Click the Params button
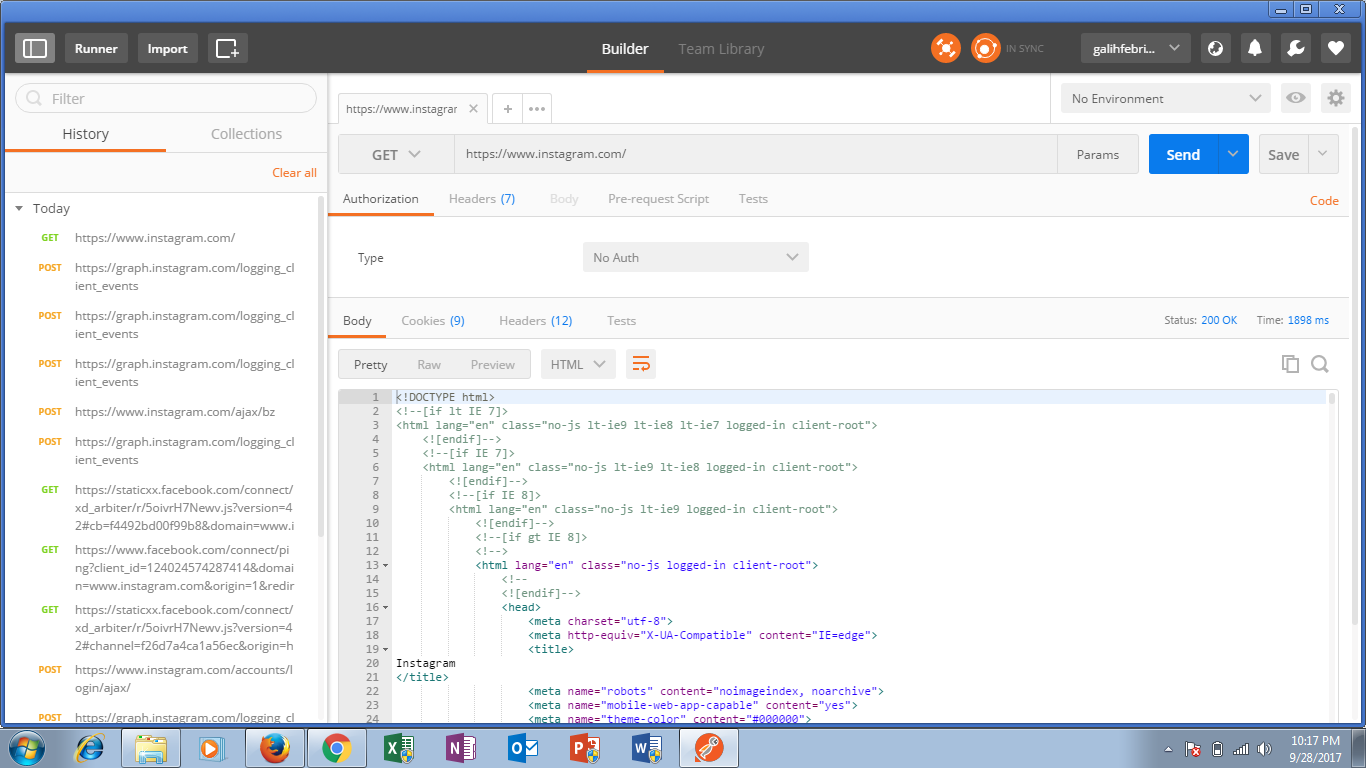 pyautogui.click(x=1098, y=155)
